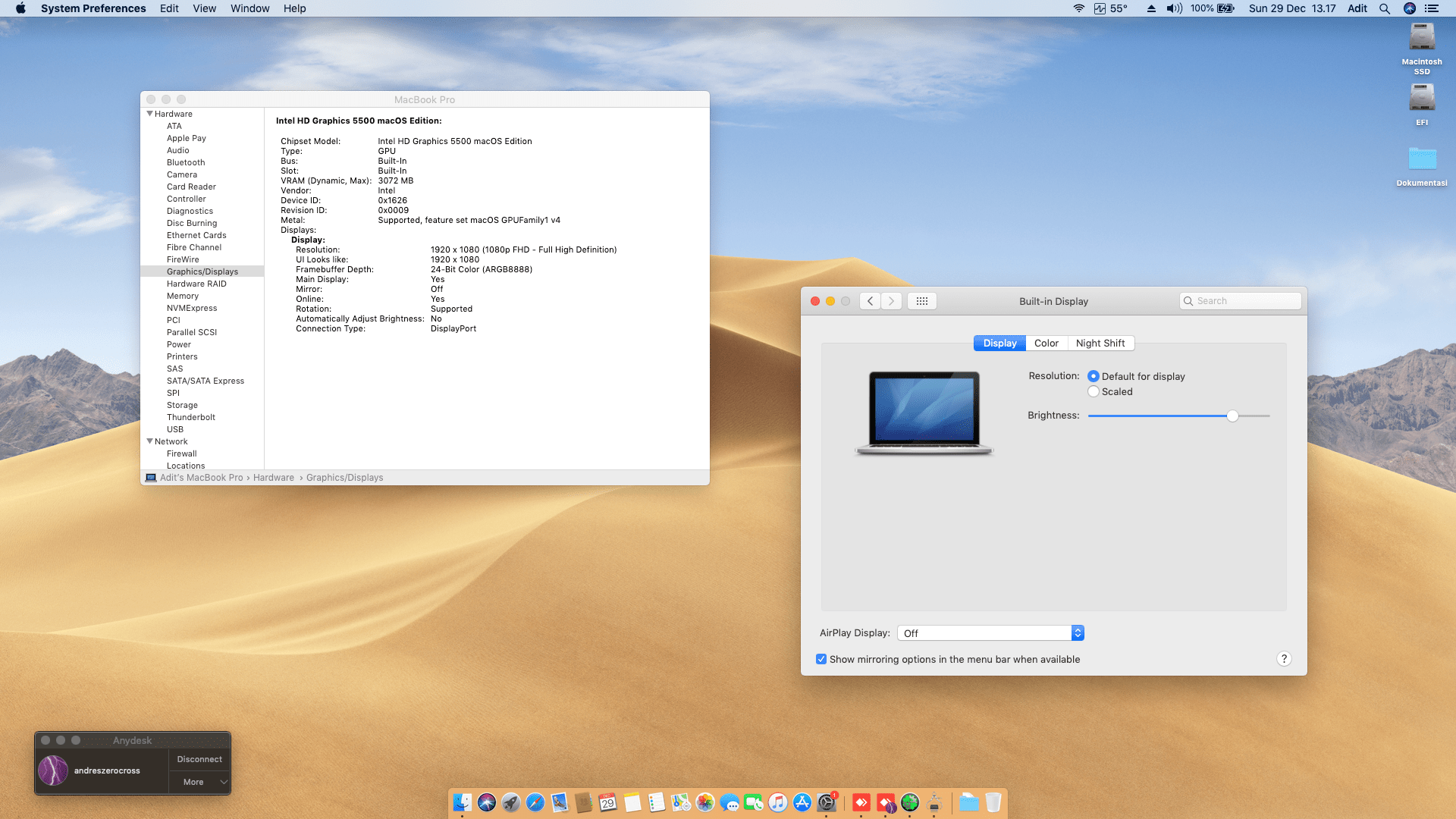This screenshot has height=819, width=1456.
Task: Open Finder from the dock
Action: [462, 802]
